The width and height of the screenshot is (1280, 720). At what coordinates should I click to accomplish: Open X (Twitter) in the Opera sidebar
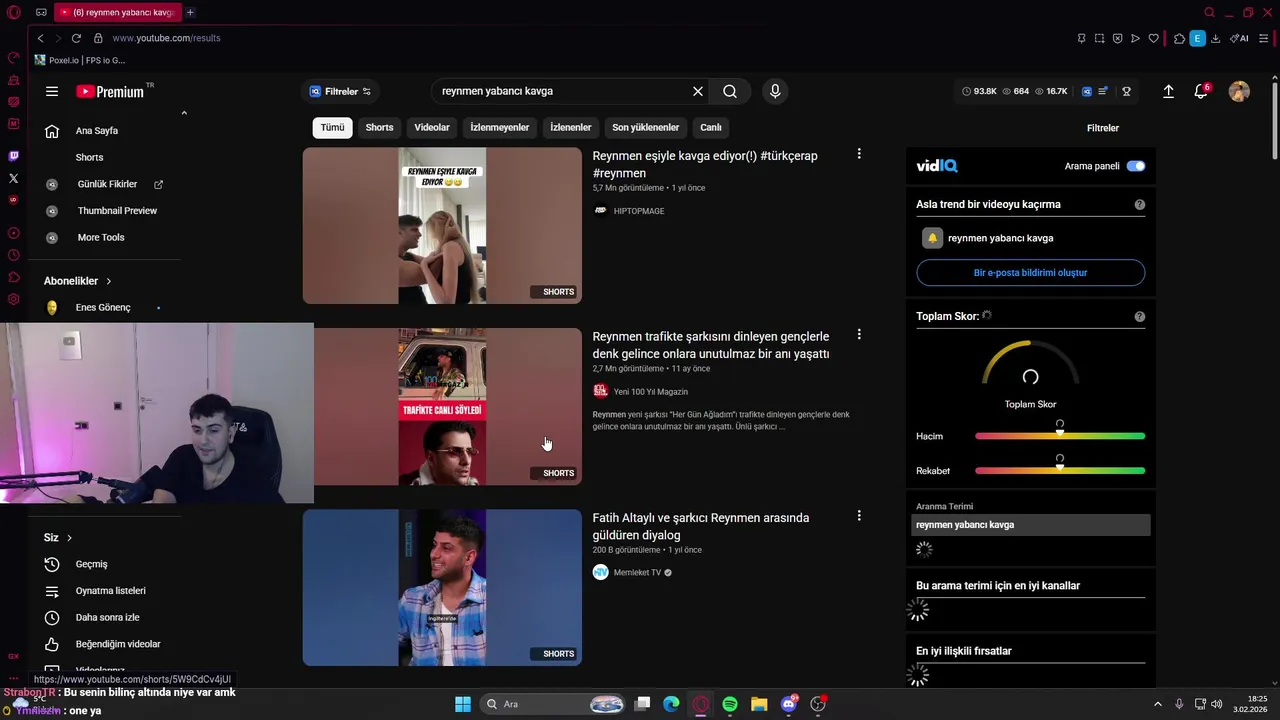pos(13,178)
